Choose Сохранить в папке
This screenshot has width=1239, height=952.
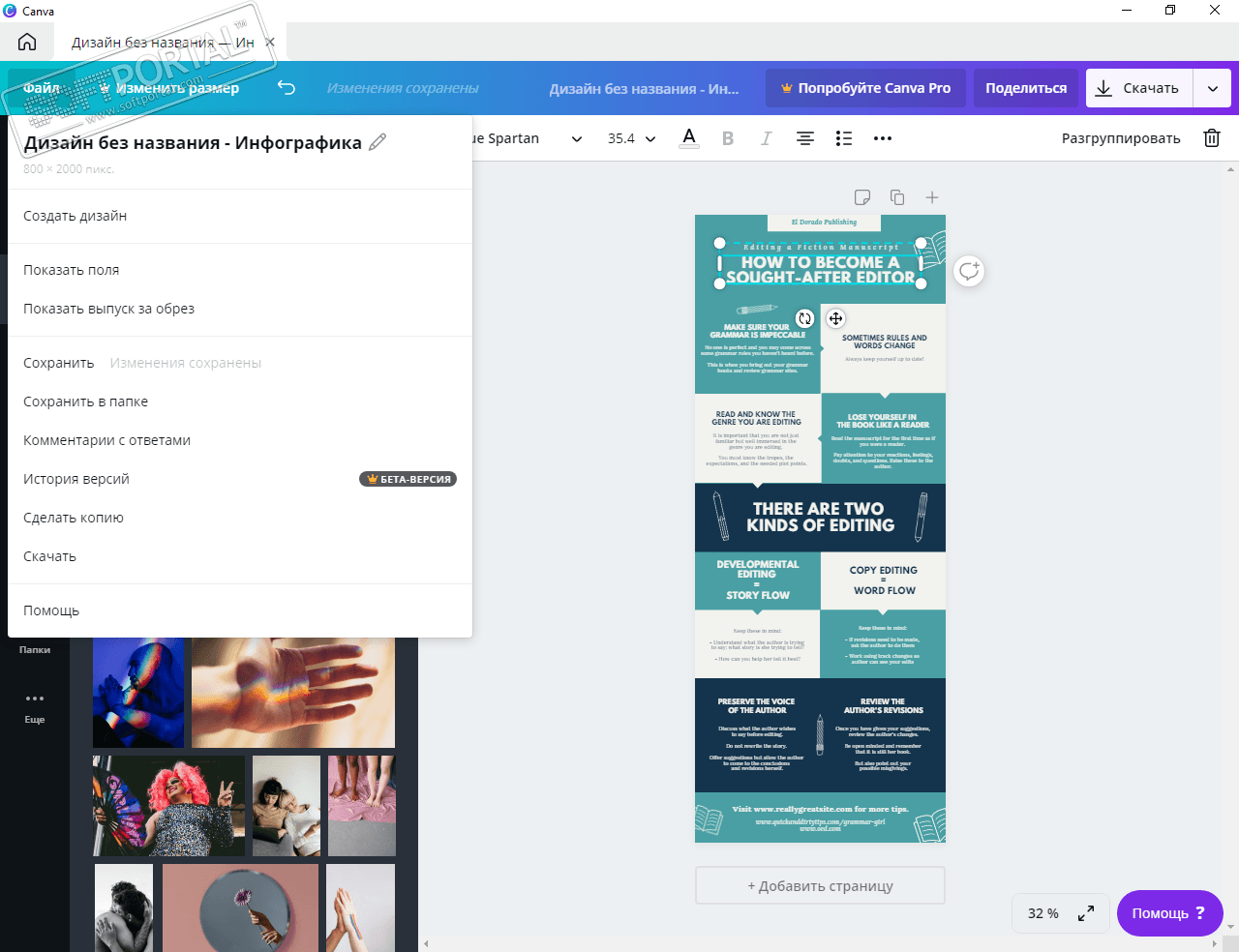(240, 402)
